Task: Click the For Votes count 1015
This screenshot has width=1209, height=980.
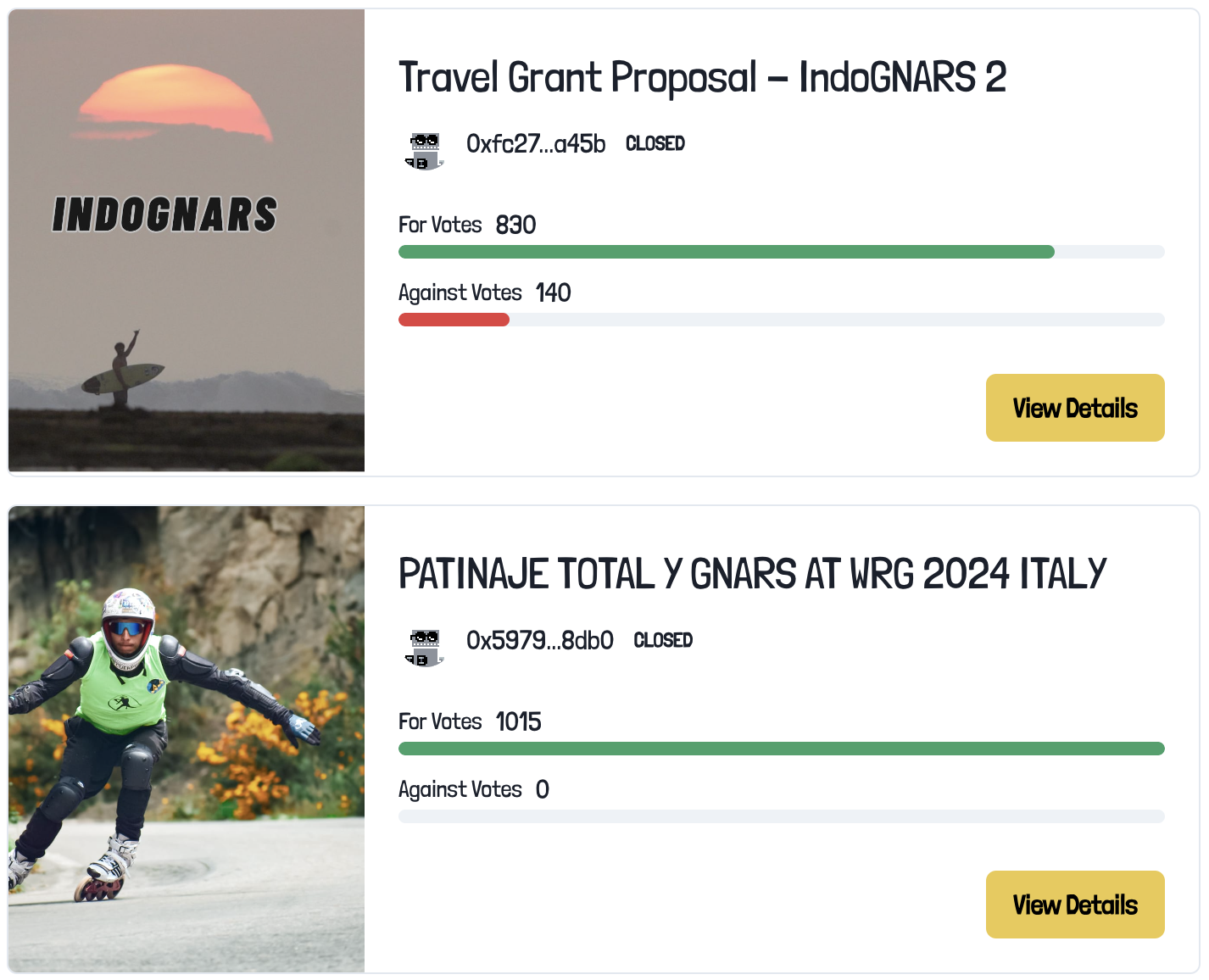Action: click(x=518, y=722)
